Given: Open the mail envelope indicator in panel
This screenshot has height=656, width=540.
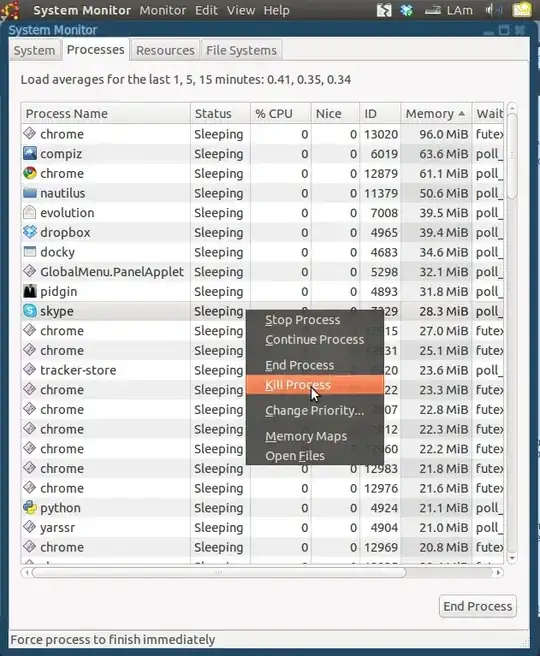Looking at the screenshot, I should tap(522, 10).
